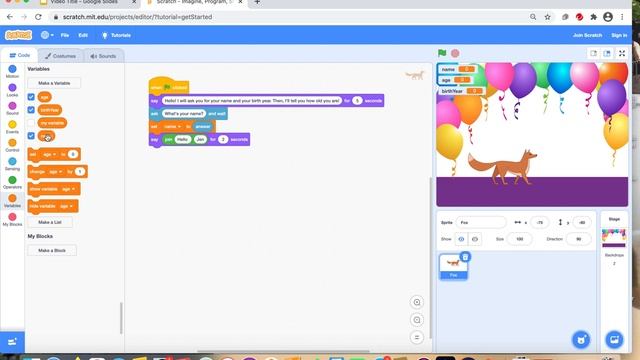The height and width of the screenshot is (360, 640).
Task: Select the Sound block category
Action: point(12,109)
